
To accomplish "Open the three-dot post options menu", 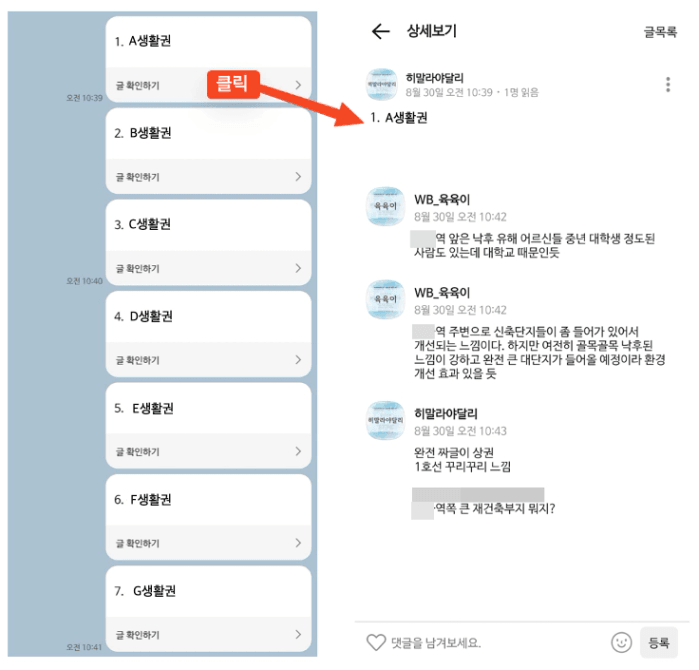I will tap(667, 84).
